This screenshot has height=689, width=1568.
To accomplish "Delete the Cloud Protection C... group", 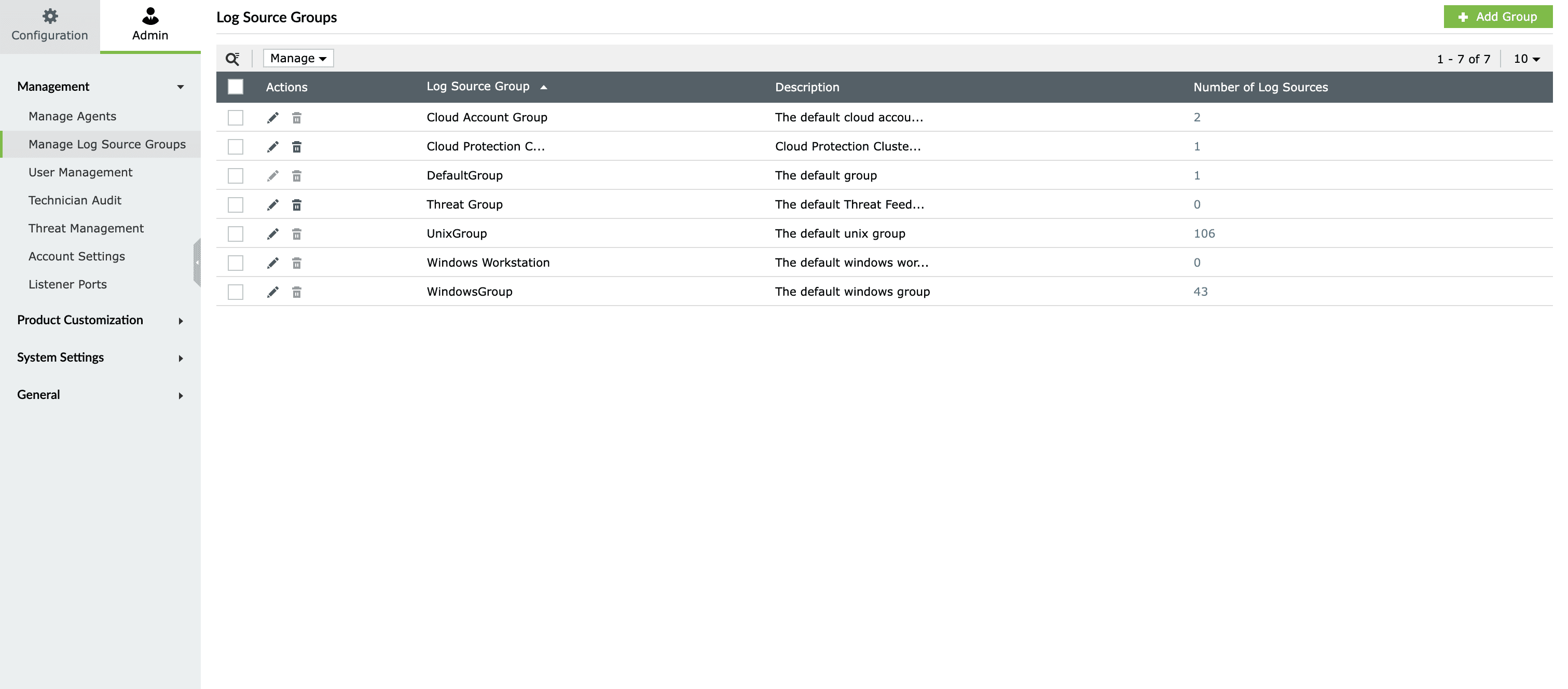I will pos(296,147).
